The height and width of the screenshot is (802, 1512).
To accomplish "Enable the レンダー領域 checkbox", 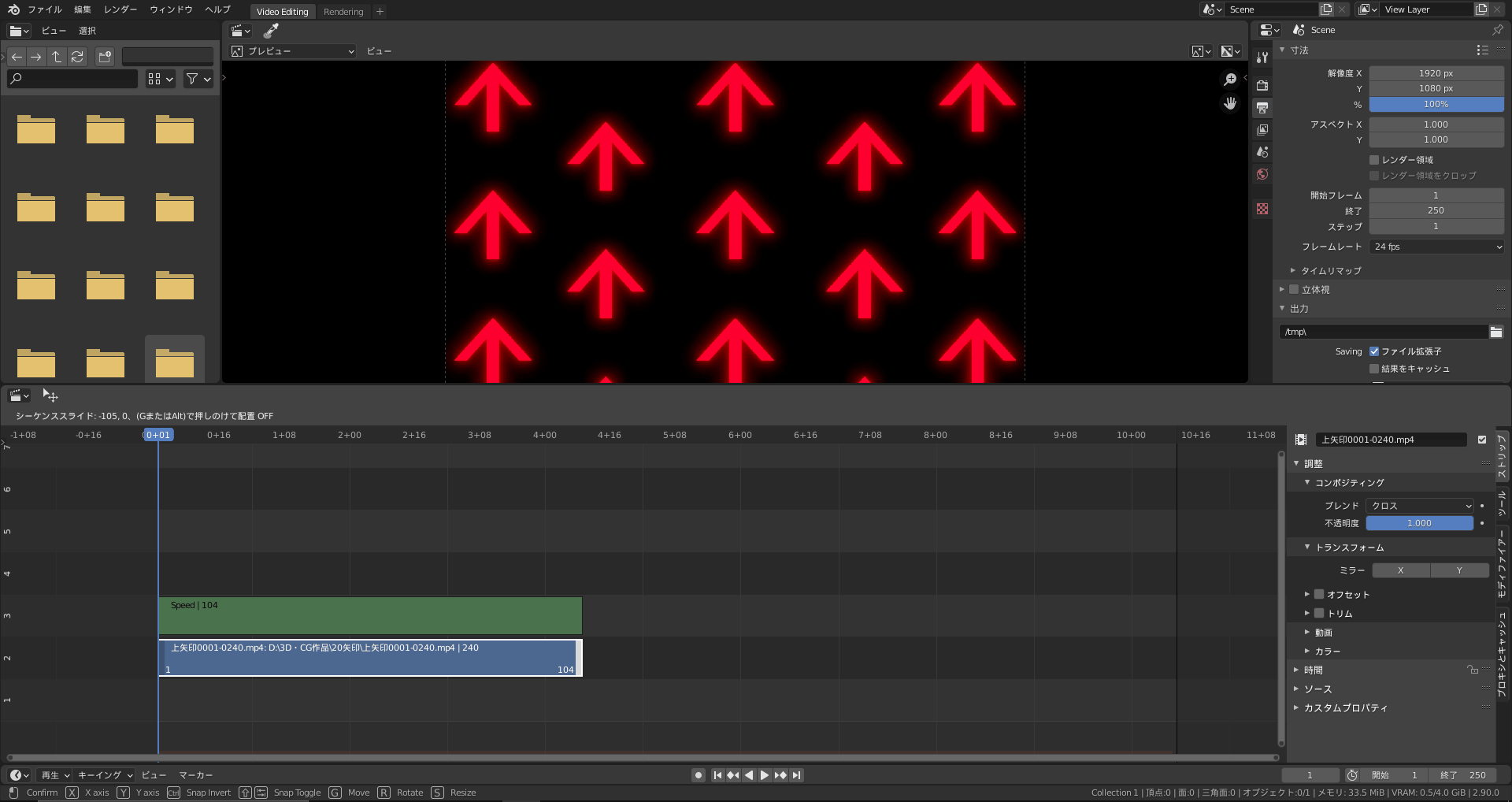I will [x=1374, y=160].
